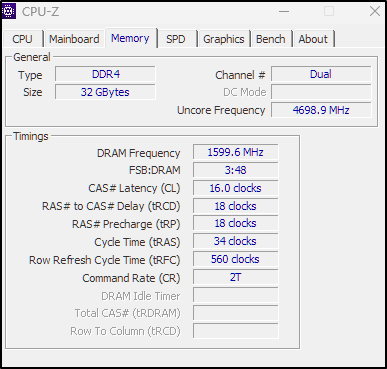Click the tRP 18 clocks value
Image resolution: width=387 pixels, height=369 pixels.
tap(235, 223)
